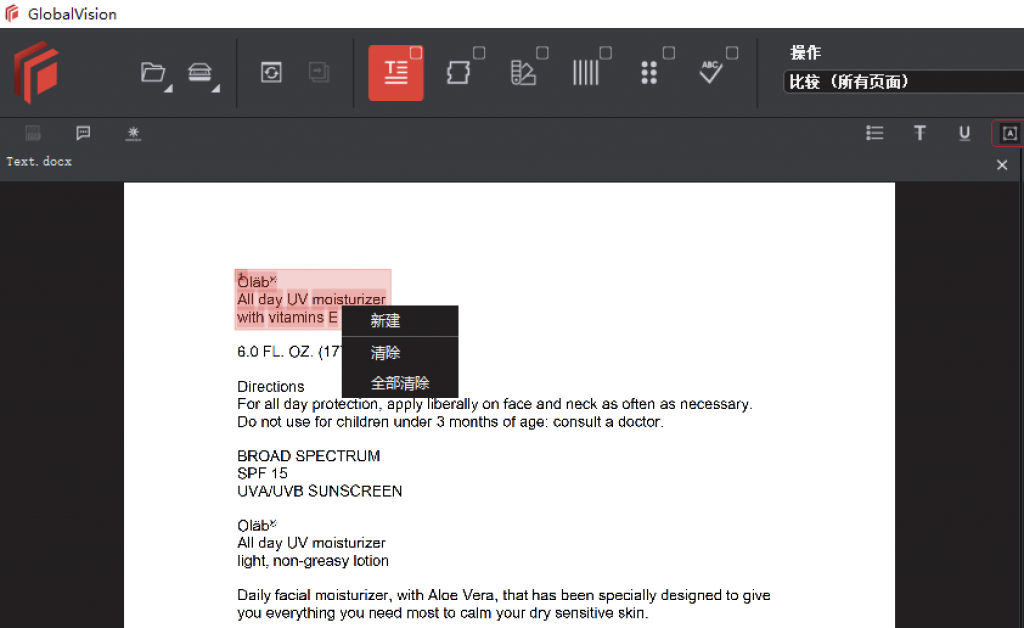Tick the checkbox beside the Color mode icon

[x=542, y=53]
